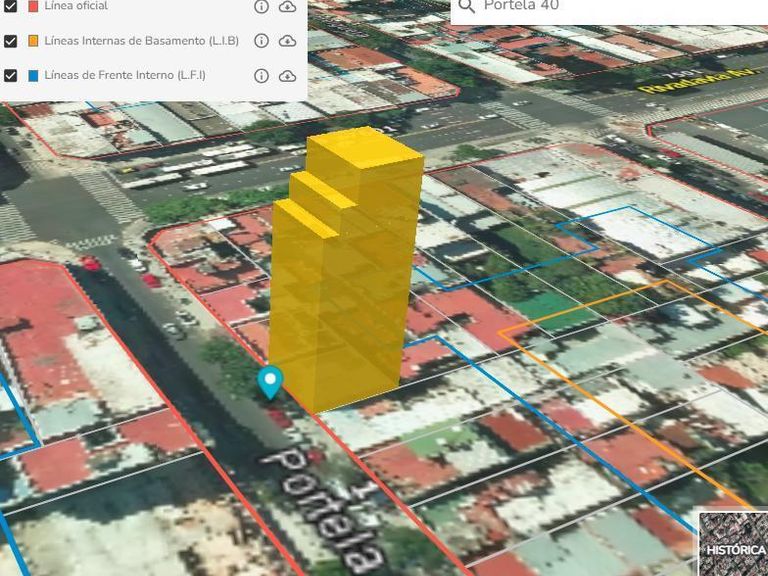This screenshot has height=576, width=768.
Task: Click the red Línea oficial color swatch
Action: pos(33,6)
